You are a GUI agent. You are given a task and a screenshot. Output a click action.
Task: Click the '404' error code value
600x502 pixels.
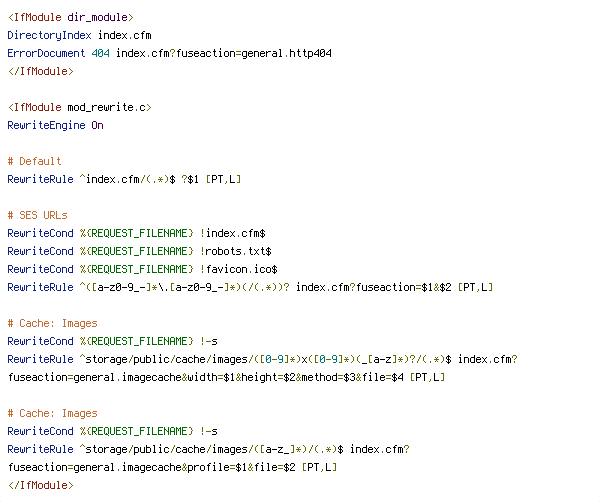coord(101,53)
